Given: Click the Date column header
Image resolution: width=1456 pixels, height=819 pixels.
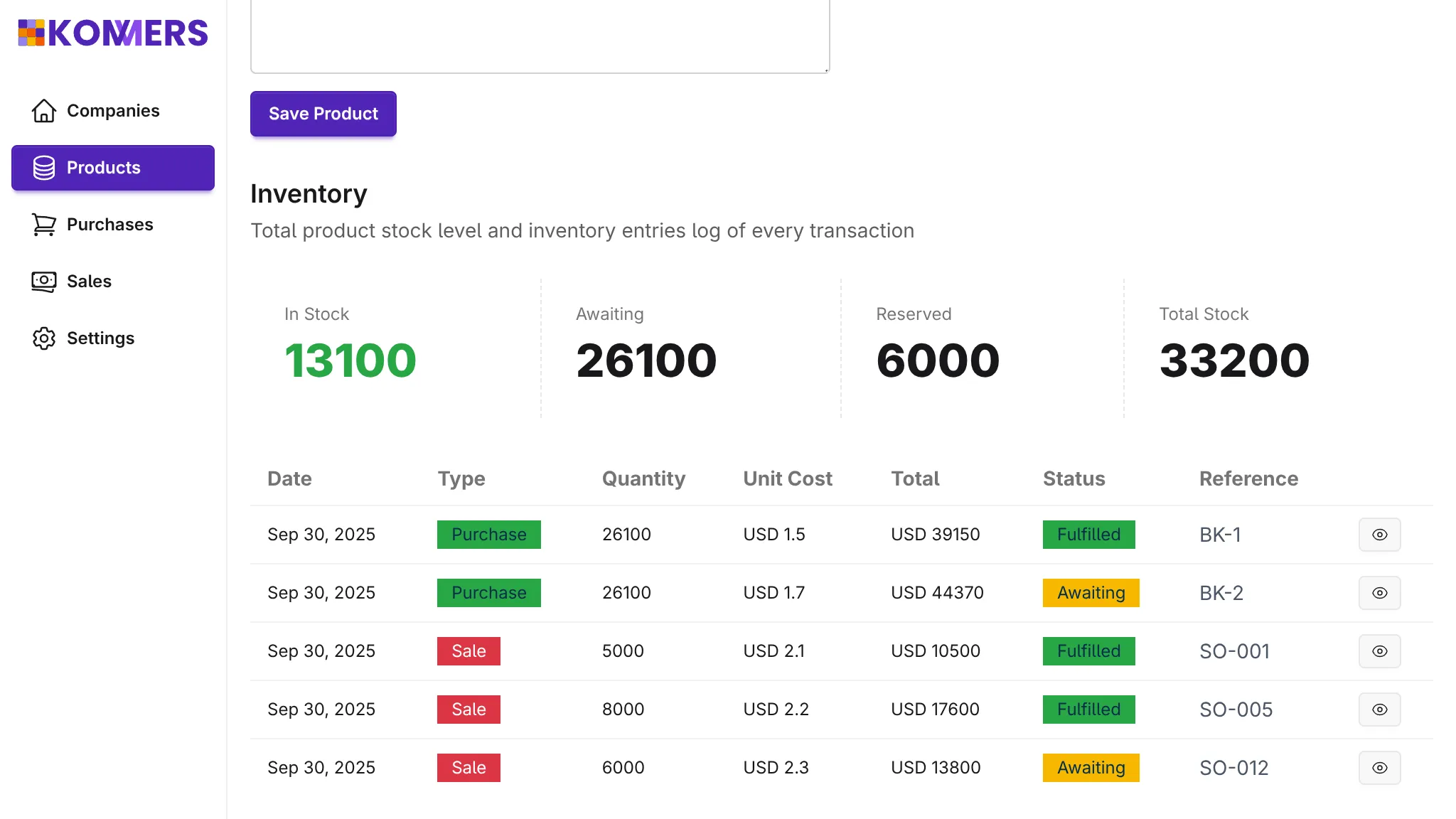Looking at the screenshot, I should click(x=289, y=478).
